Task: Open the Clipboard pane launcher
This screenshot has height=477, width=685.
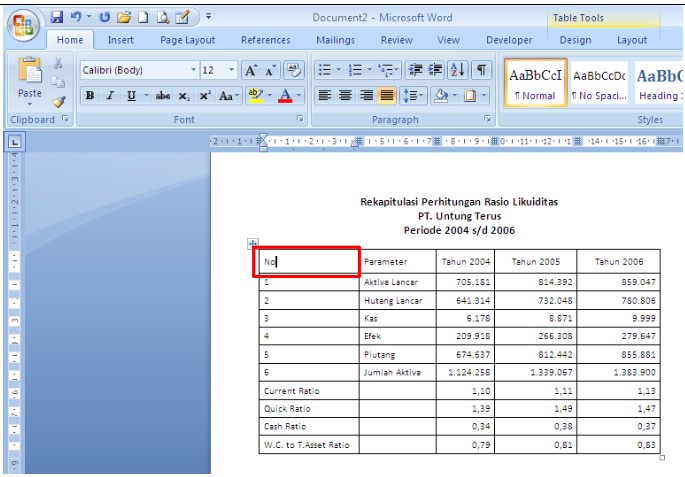Action: pyautogui.click(x=66, y=119)
